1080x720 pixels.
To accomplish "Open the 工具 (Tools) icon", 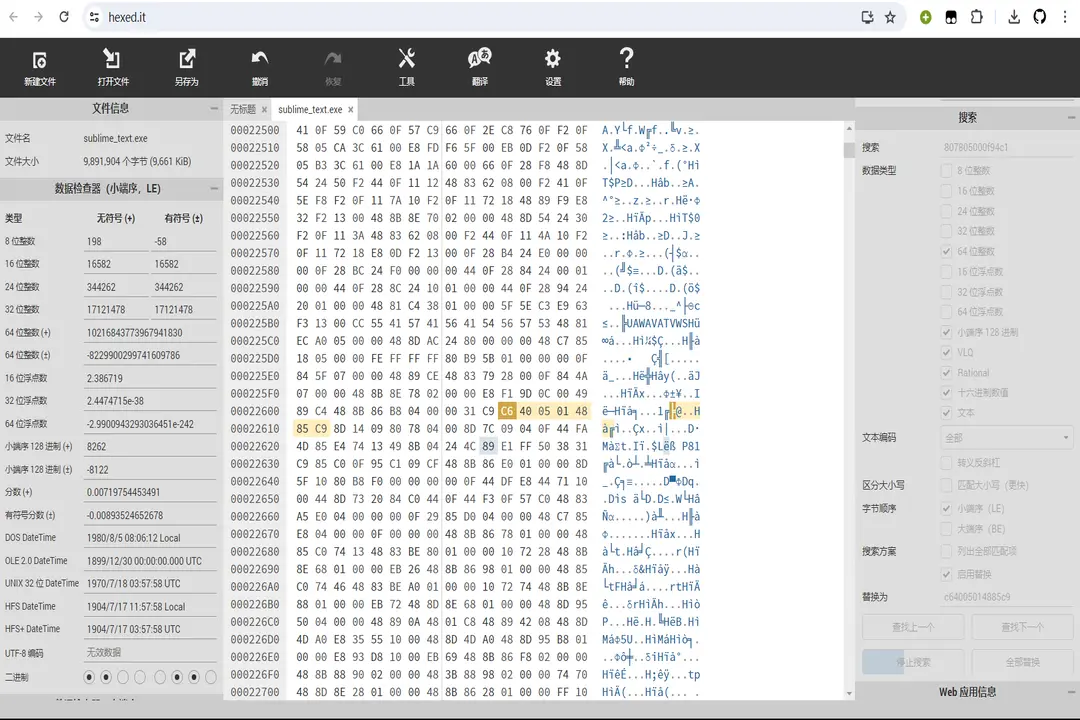I will [x=406, y=67].
